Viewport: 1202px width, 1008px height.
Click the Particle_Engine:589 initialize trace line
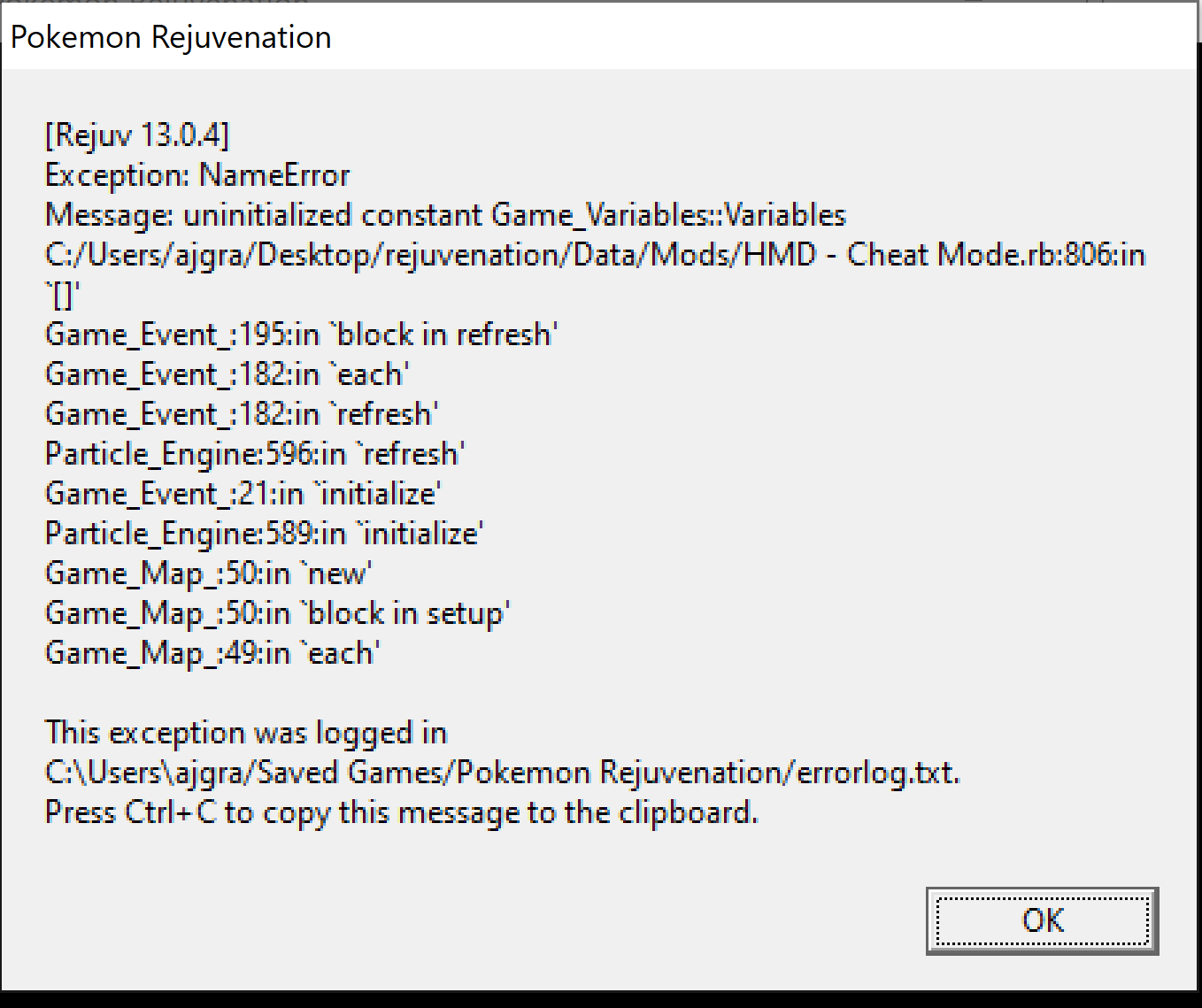[x=264, y=534]
